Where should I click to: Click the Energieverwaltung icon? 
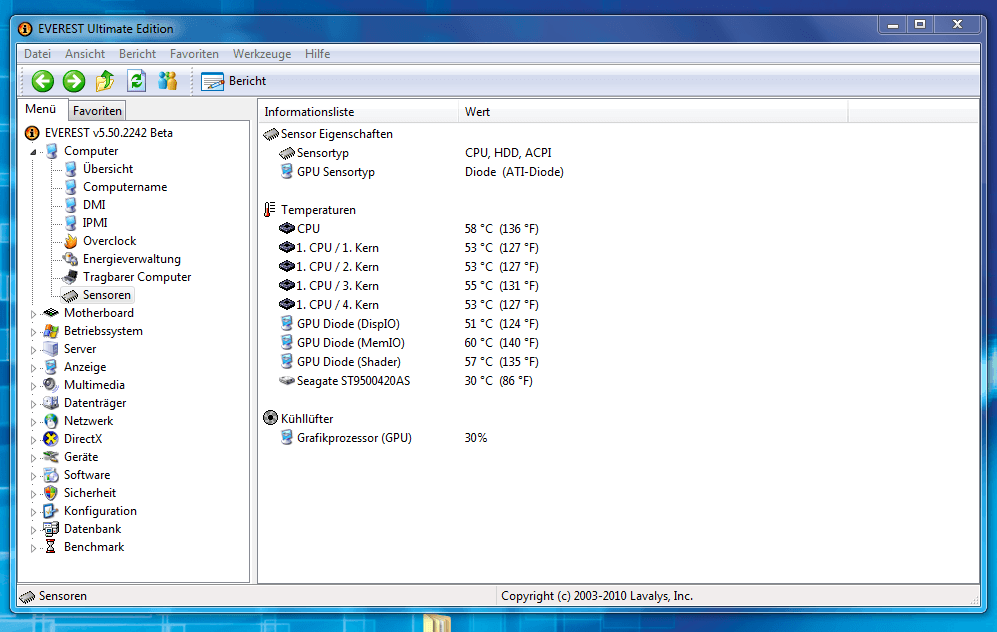coord(71,259)
